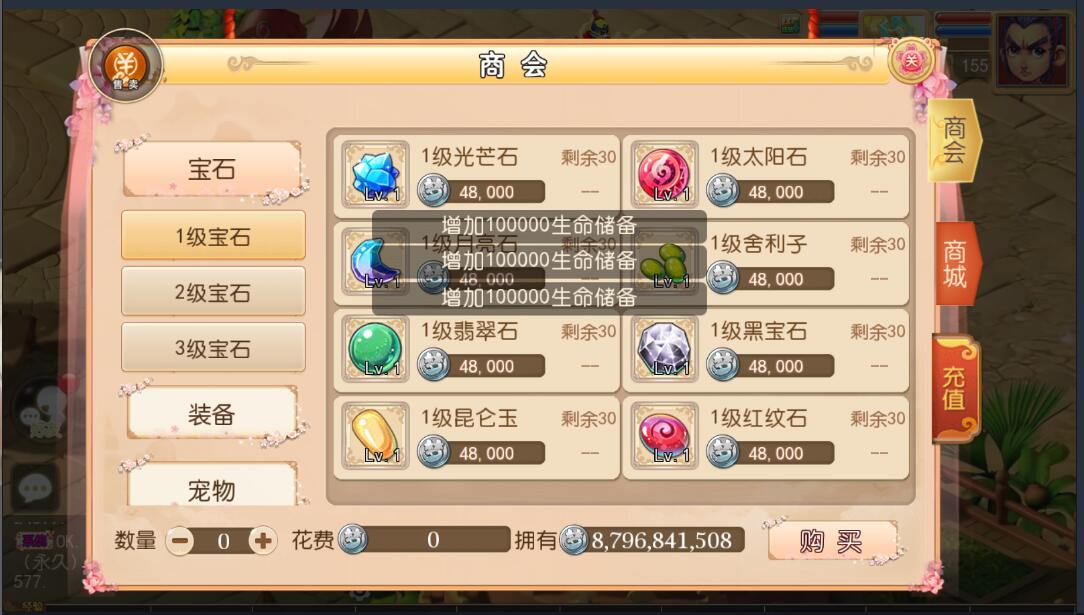Click the pink 1级红纹石 gem icon
This screenshot has height=615, width=1084.
click(664, 435)
